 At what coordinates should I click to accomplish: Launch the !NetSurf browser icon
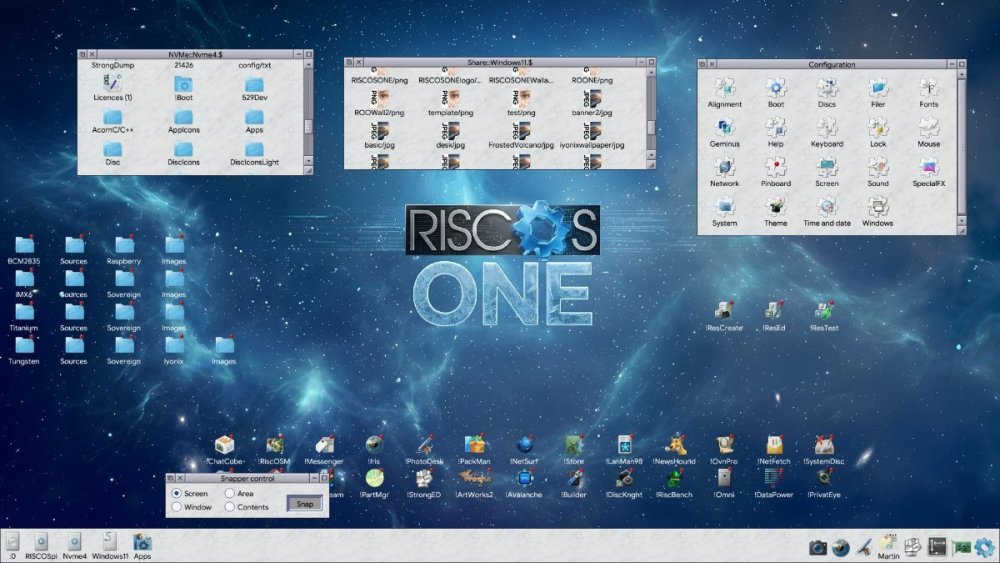524,449
